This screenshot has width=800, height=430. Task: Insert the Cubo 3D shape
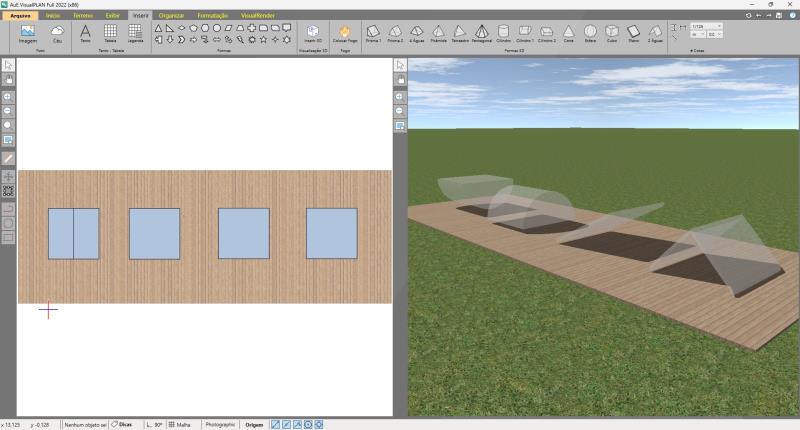tap(612, 34)
